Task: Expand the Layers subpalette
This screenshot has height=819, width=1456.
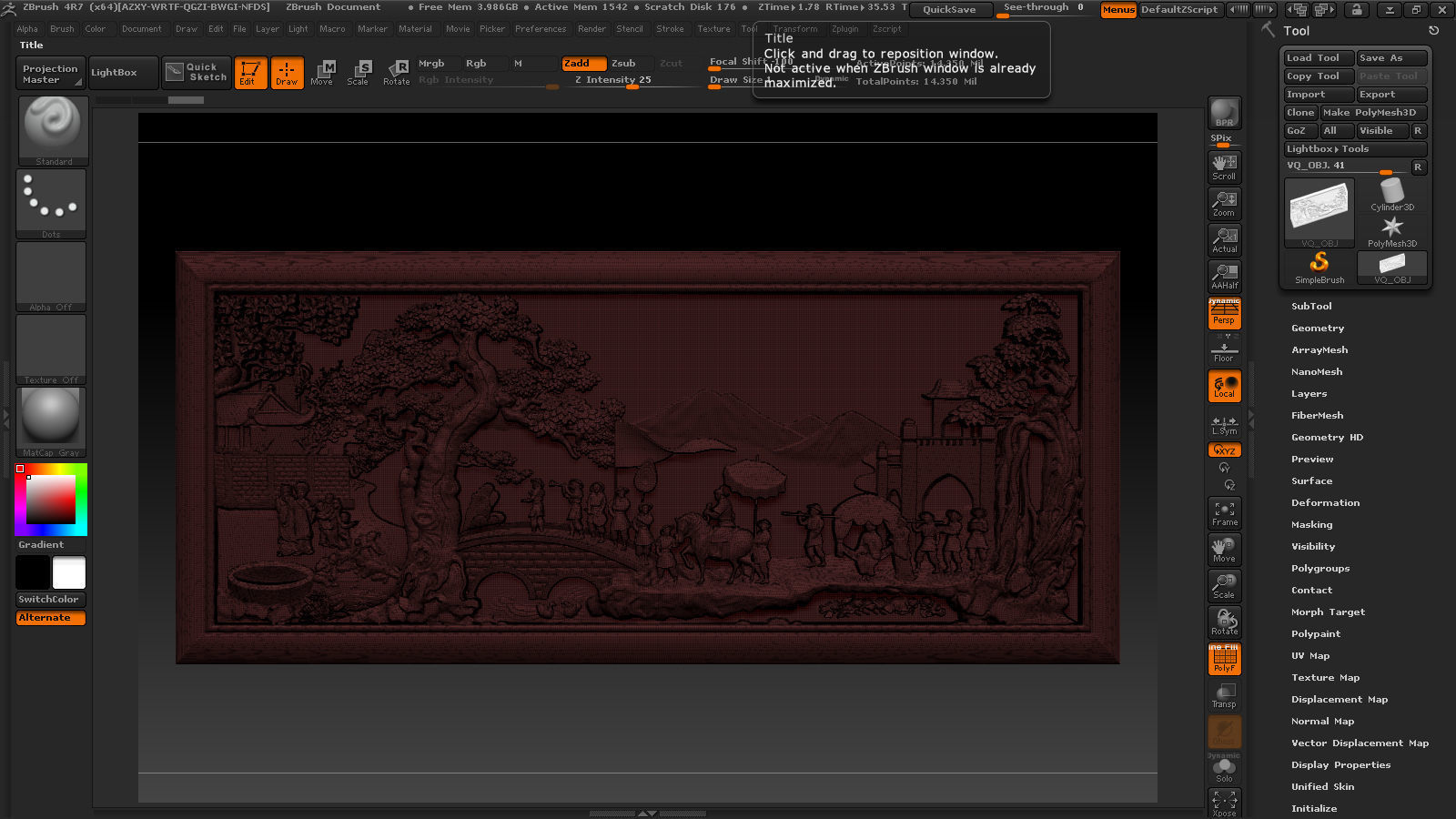Action: (1309, 394)
